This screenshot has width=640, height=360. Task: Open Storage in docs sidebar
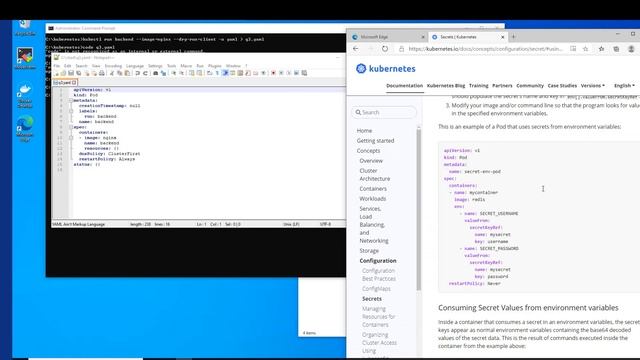pyautogui.click(x=369, y=251)
